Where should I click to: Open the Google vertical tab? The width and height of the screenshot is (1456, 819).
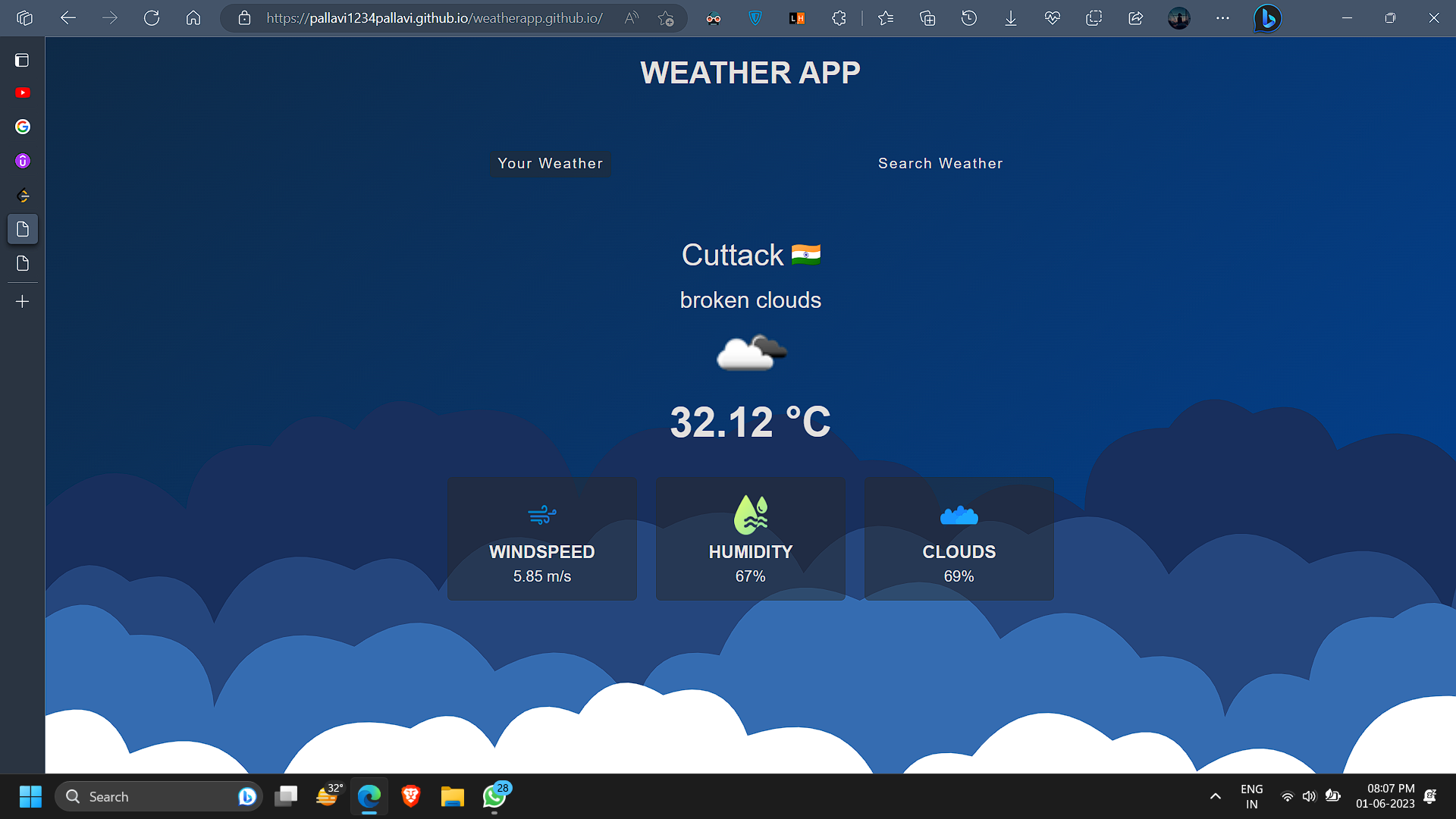[23, 127]
